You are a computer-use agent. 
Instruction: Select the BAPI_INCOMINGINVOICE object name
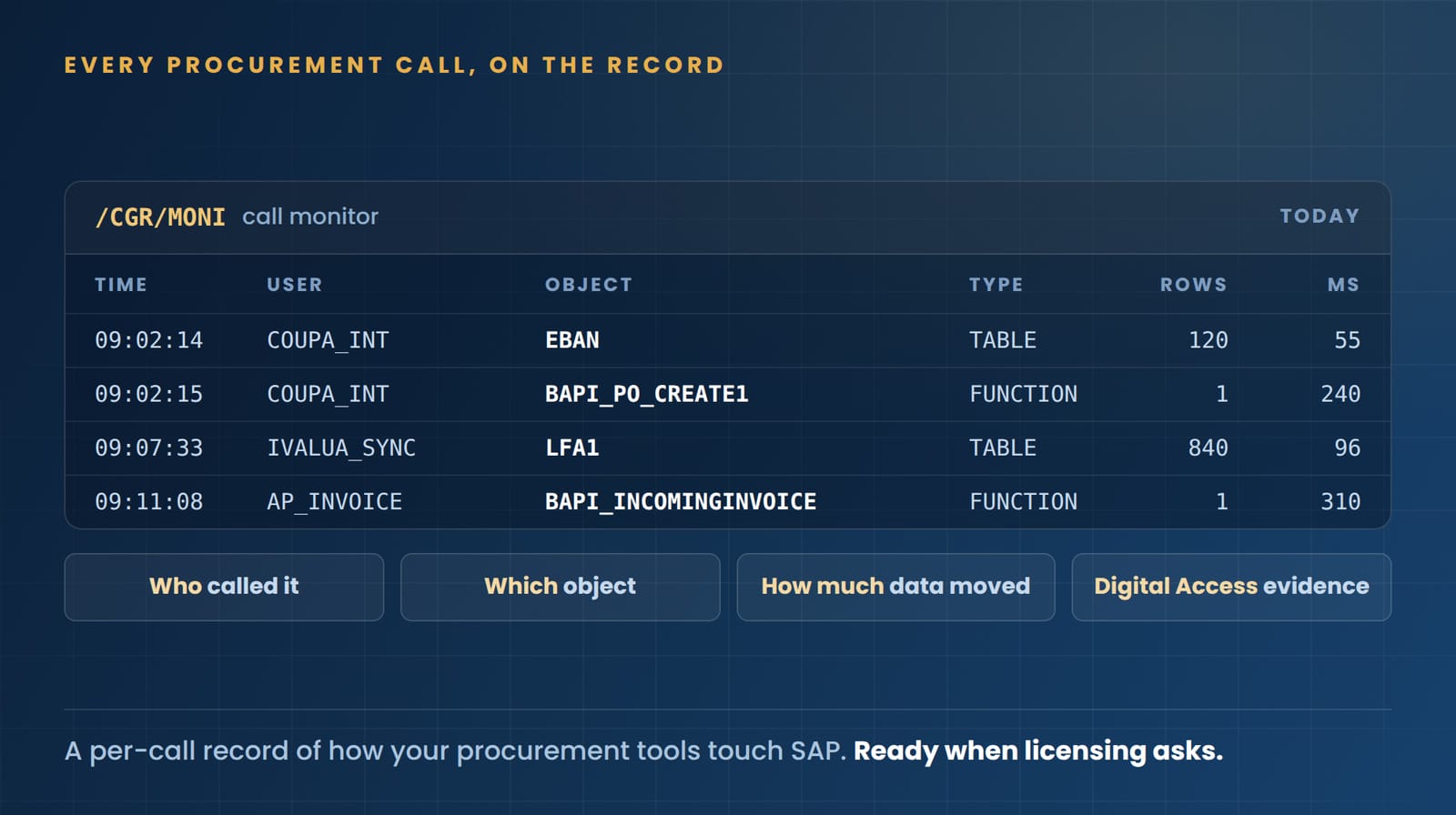click(681, 501)
